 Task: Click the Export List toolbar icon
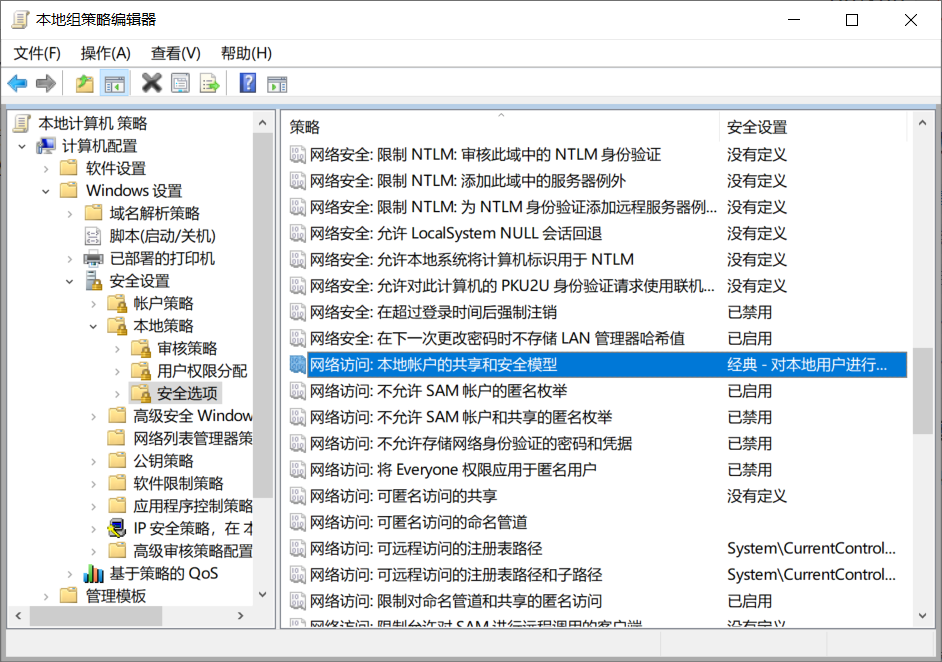pos(210,83)
